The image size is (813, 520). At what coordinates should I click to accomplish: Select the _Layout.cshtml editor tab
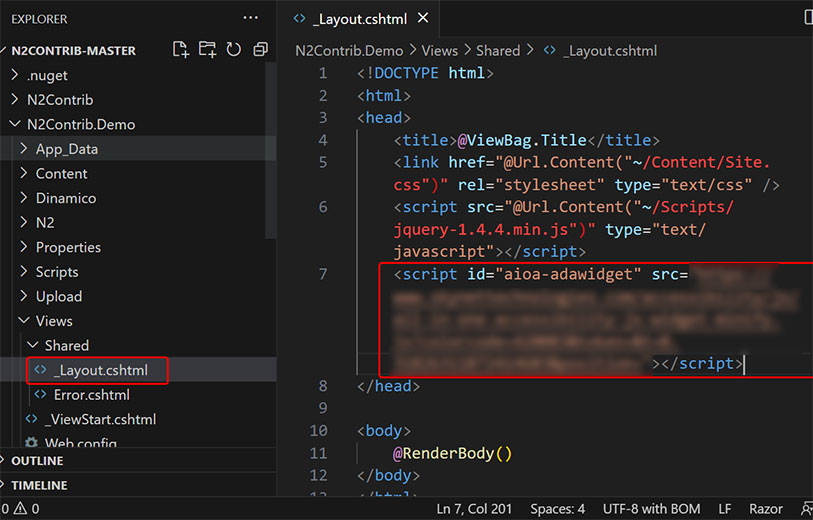359,19
